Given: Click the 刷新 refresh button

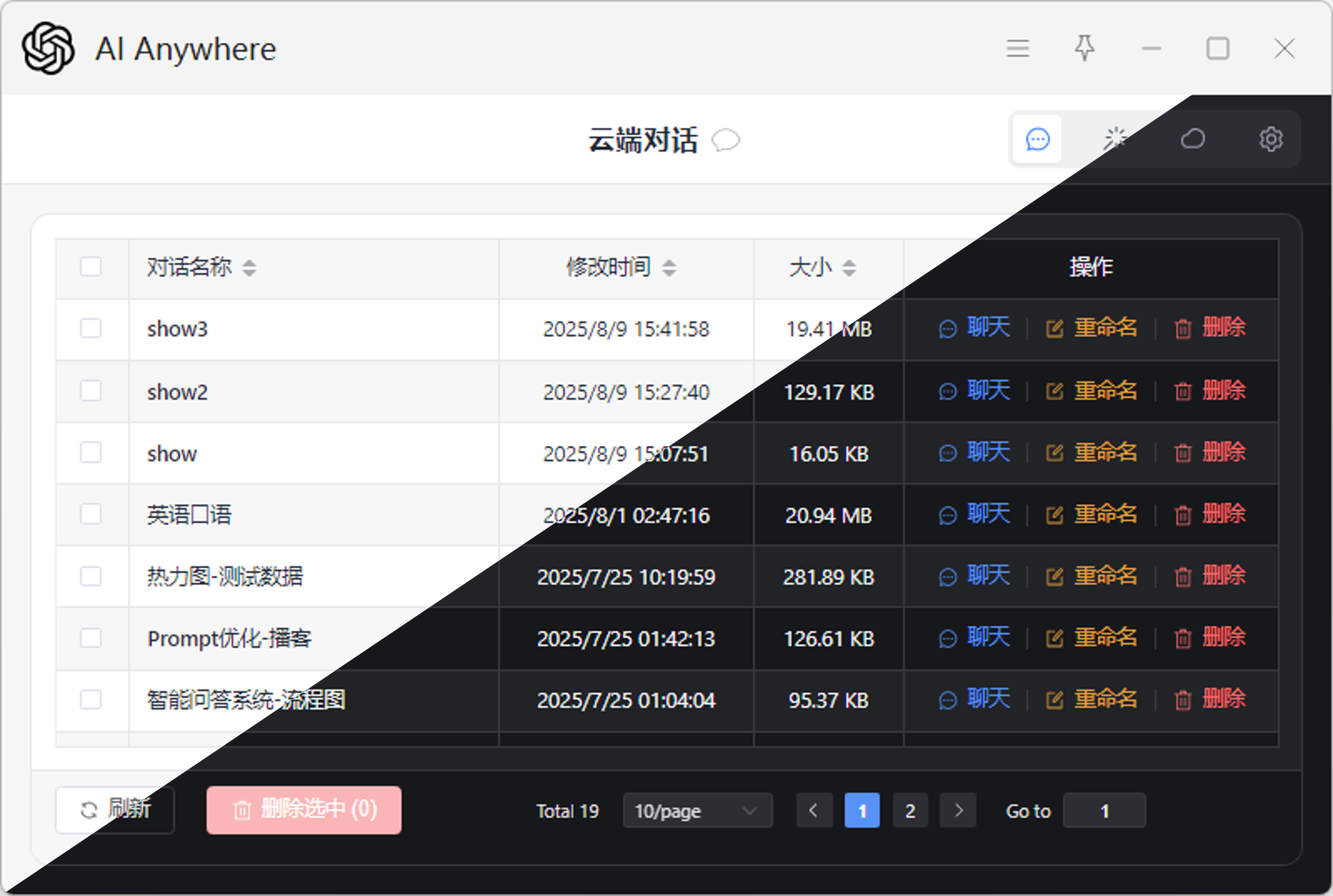Looking at the screenshot, I should click(x=115, y=810).
